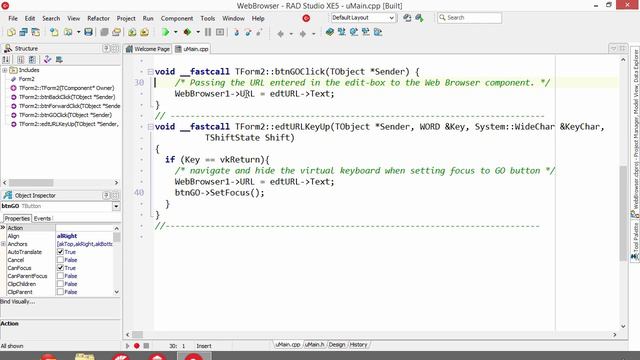Click the Save file toolbar icon

coord(88,32)
